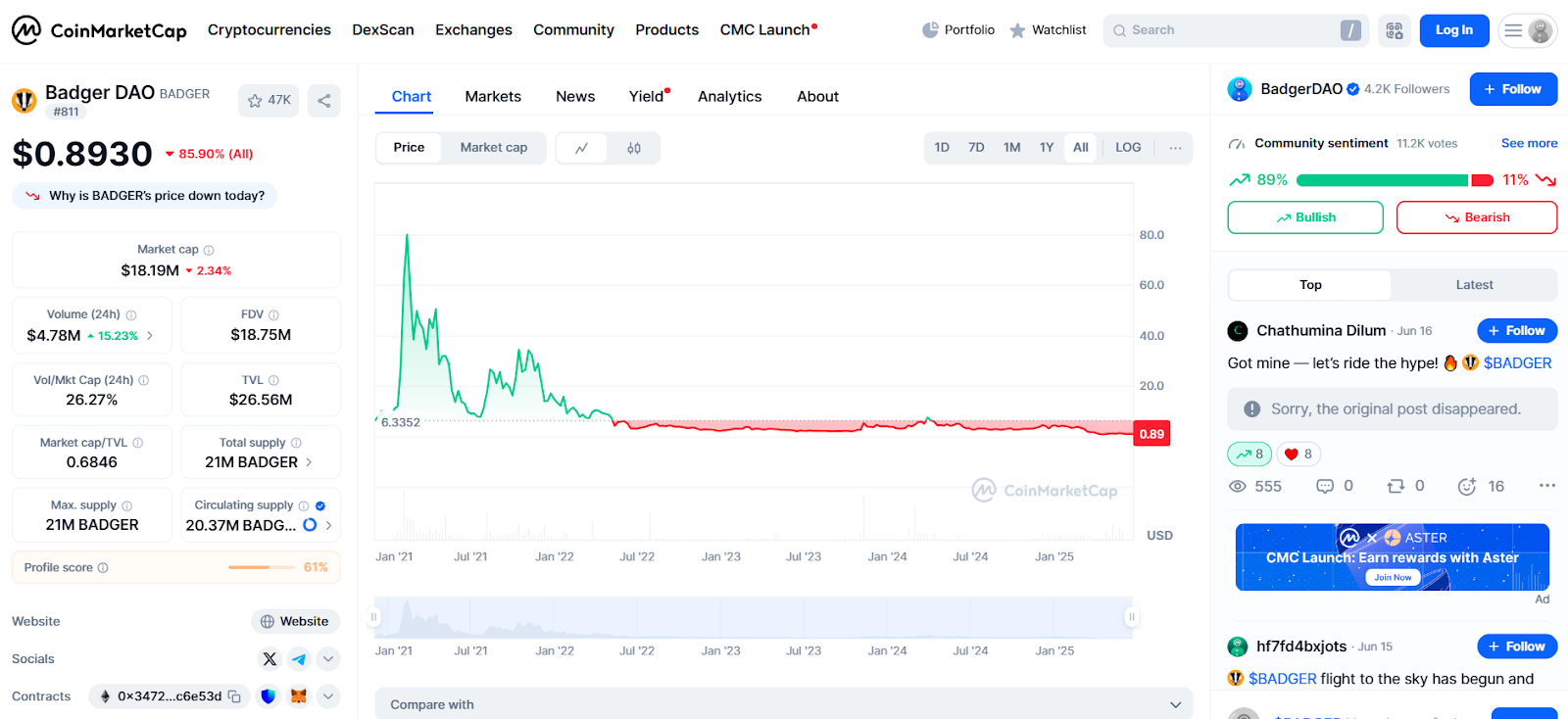
Task: Show Market cap info tooltip icon
Action: coord(209,250)
